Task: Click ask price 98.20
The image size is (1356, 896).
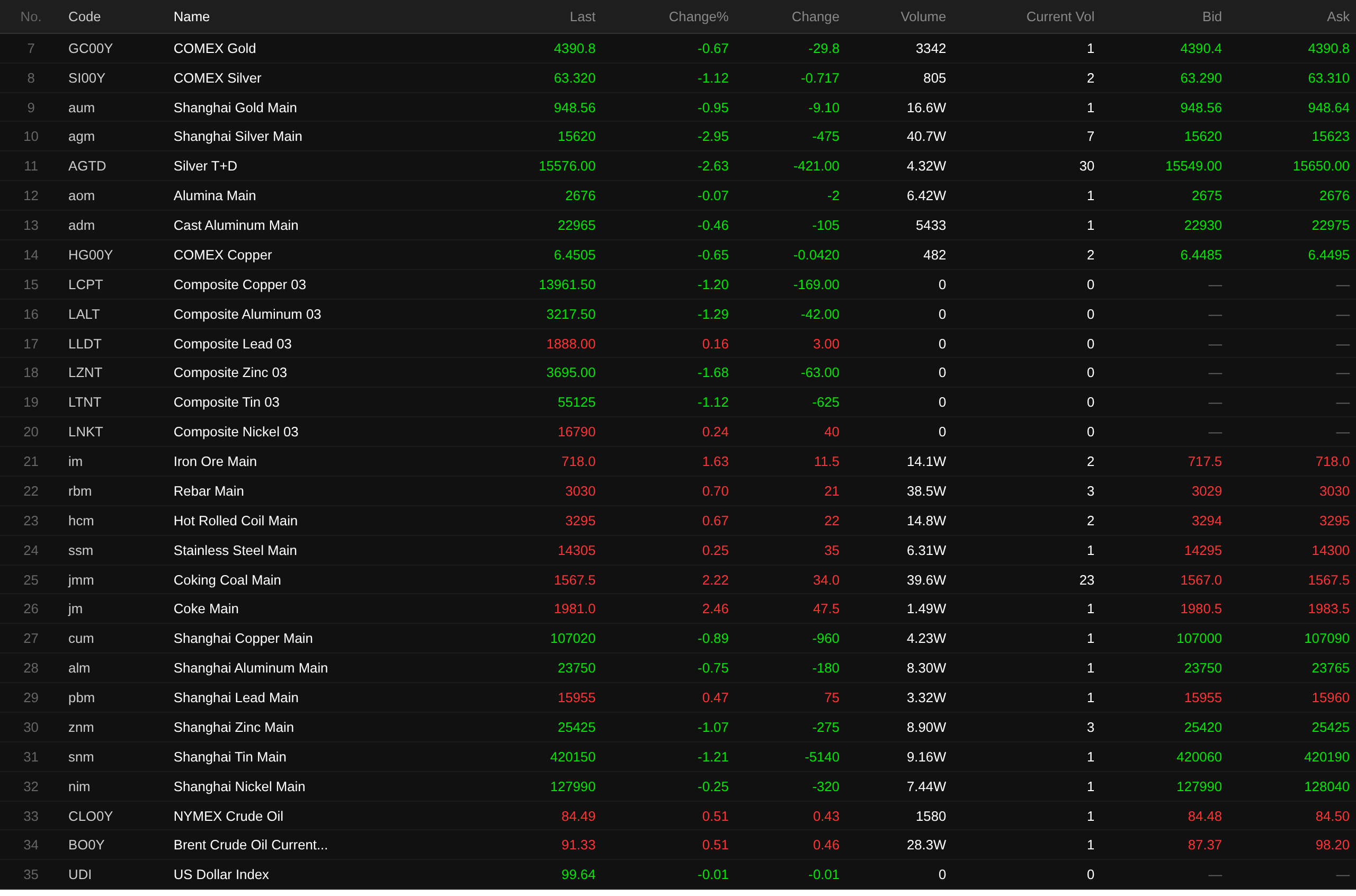Action: tap(1332, 846)
